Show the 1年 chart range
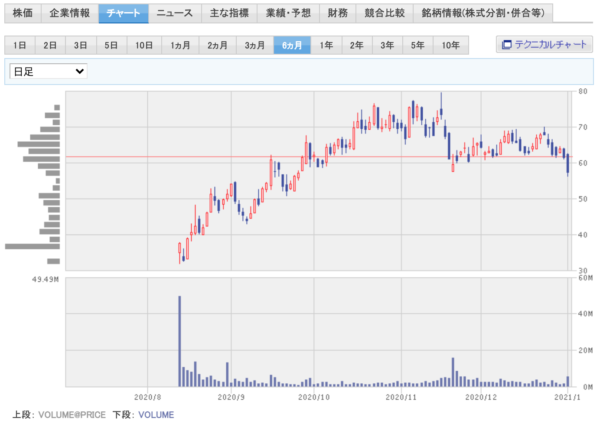The width and height of the screenshot is (600, 424). (326, 45)
